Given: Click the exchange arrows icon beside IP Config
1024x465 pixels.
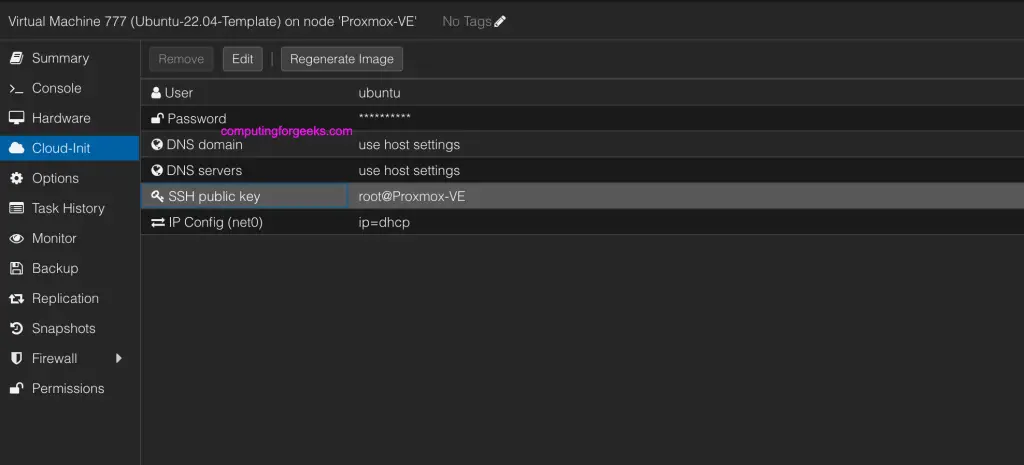Looking at the screenshot, I should (x=158, y=223).
